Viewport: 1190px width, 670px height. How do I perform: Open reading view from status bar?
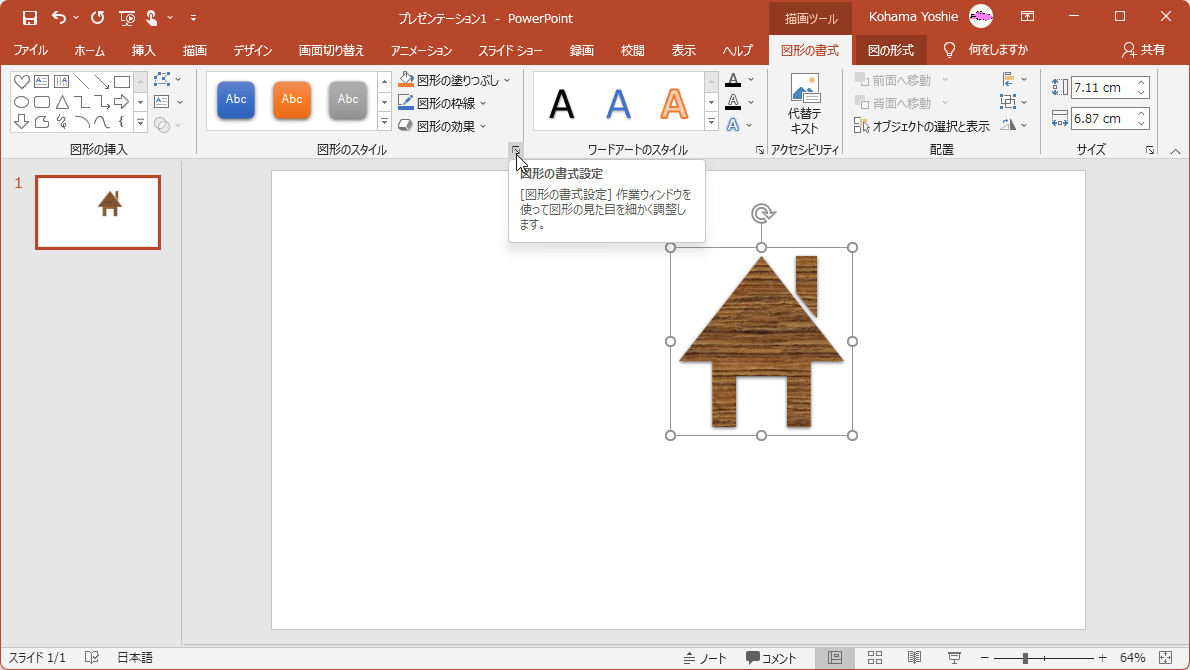pos(914,657)
